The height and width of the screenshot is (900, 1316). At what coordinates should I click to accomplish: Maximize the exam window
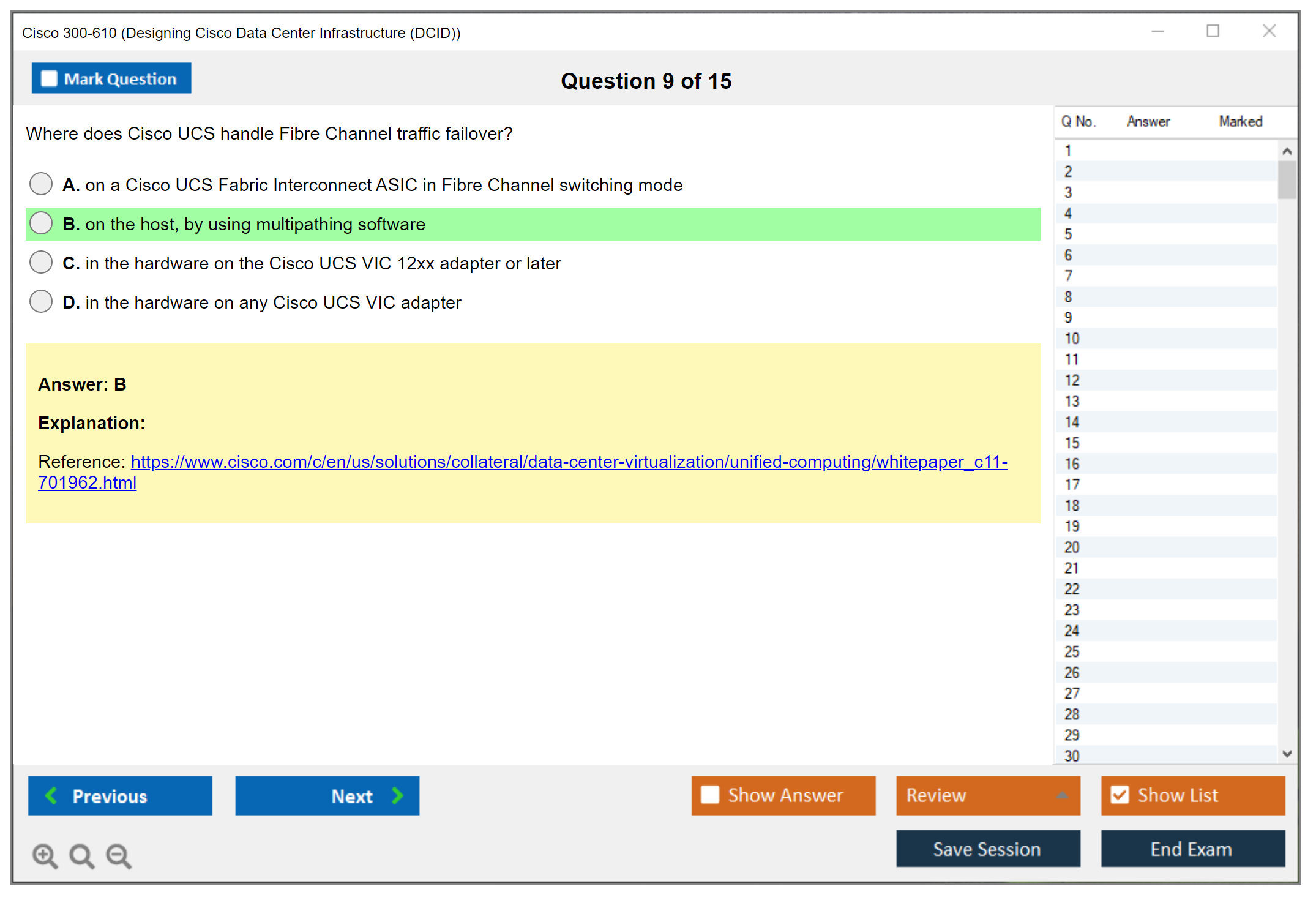pyautogui.click(x=1213, y=31)
